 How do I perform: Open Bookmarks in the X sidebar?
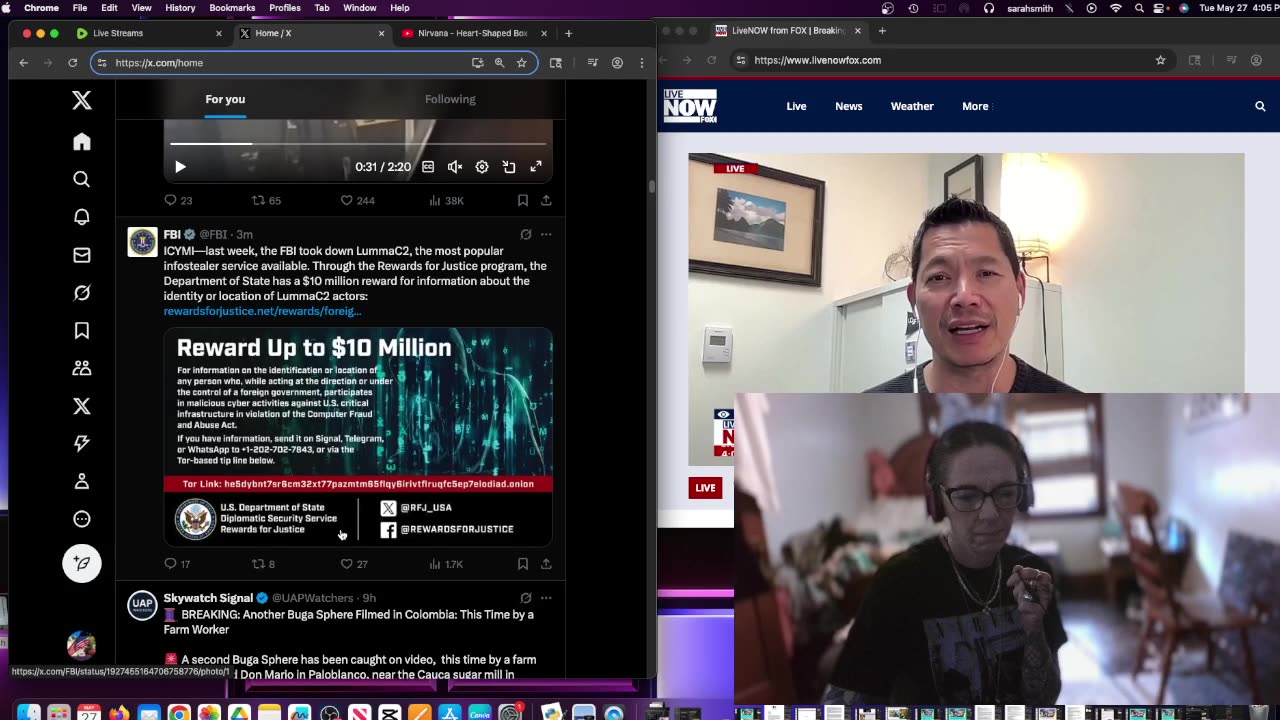coord(82,330)
